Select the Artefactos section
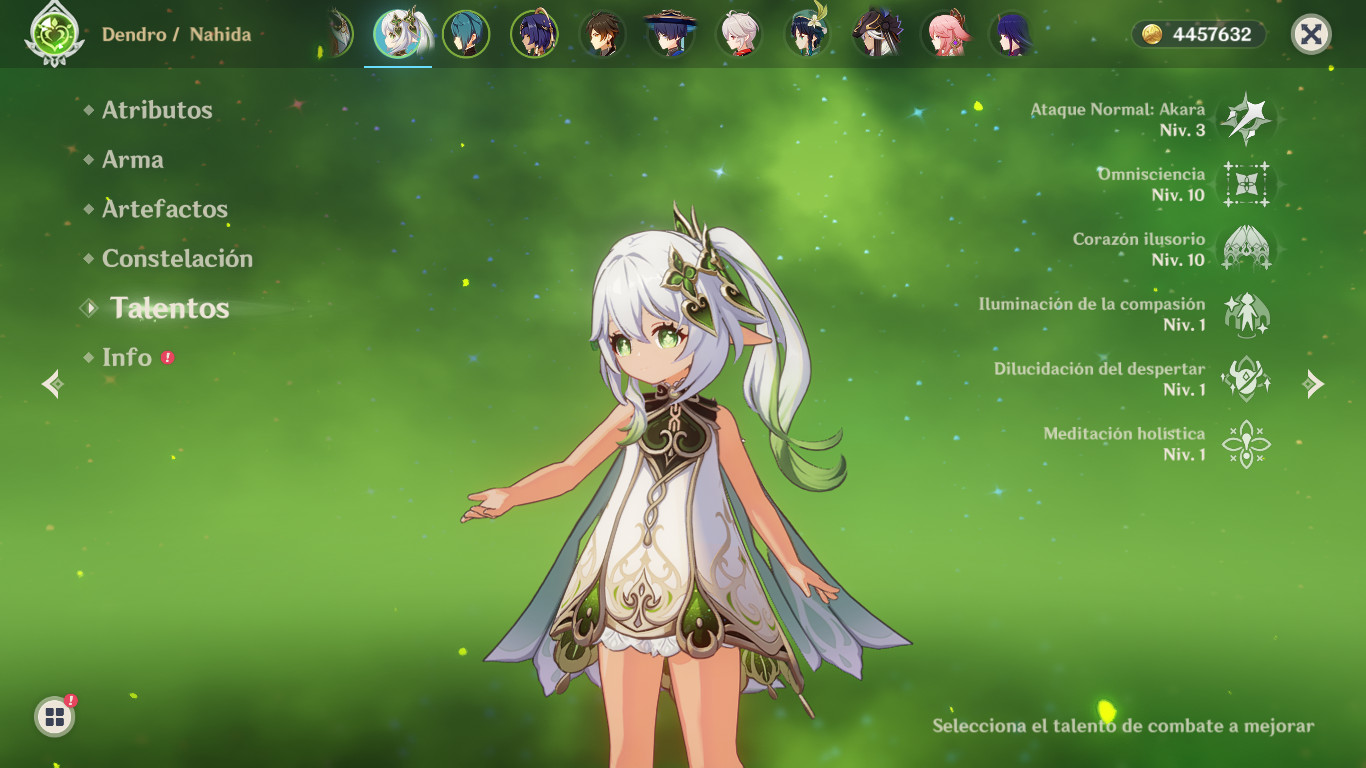This screenshot has height=768, width=1366. point(162,210)
